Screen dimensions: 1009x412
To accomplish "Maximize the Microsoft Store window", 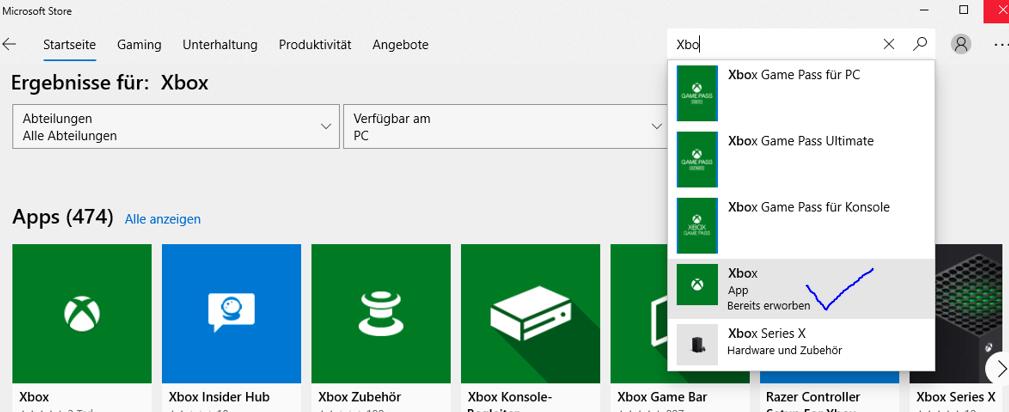I will (x=963, y=10).
